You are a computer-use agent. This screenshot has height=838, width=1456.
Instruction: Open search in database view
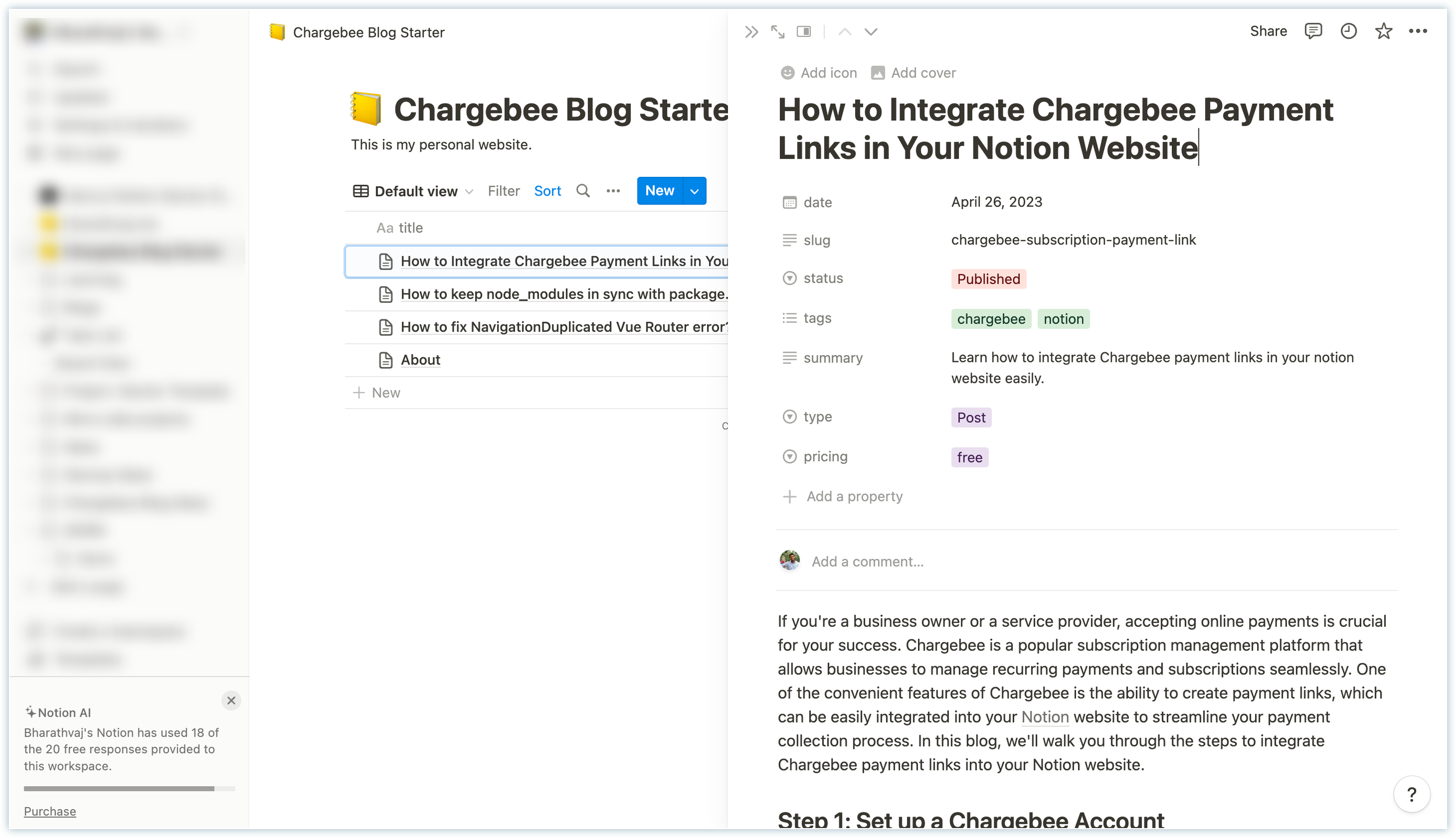click(583, 190)
